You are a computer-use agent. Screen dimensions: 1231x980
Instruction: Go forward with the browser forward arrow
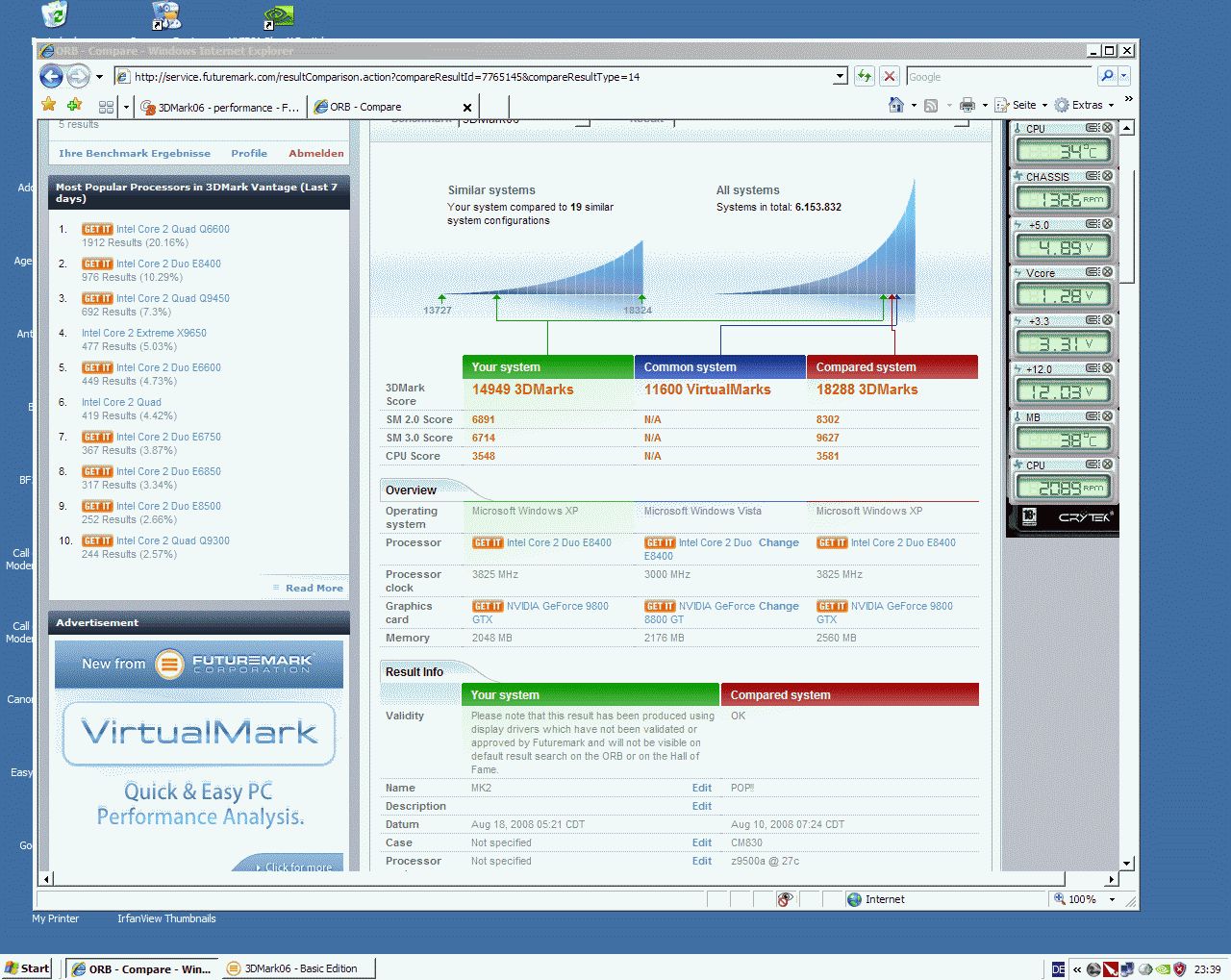[79, 77]
